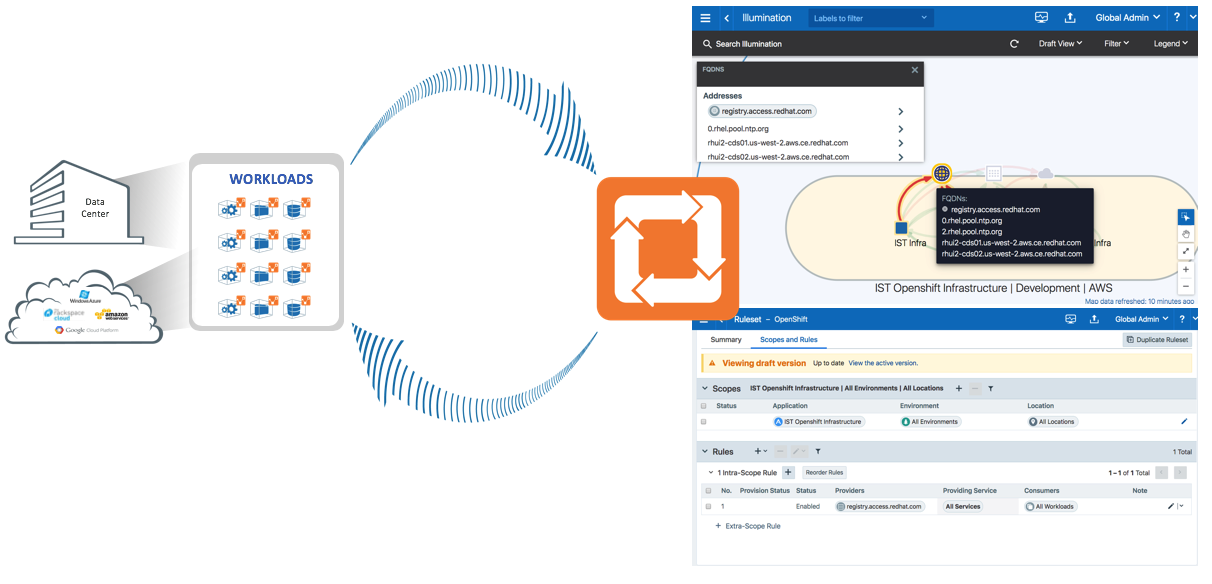This screenshot has height=584, width=1212.
Task: Open the Labels to filter dropdown
Action: [870, 18]
